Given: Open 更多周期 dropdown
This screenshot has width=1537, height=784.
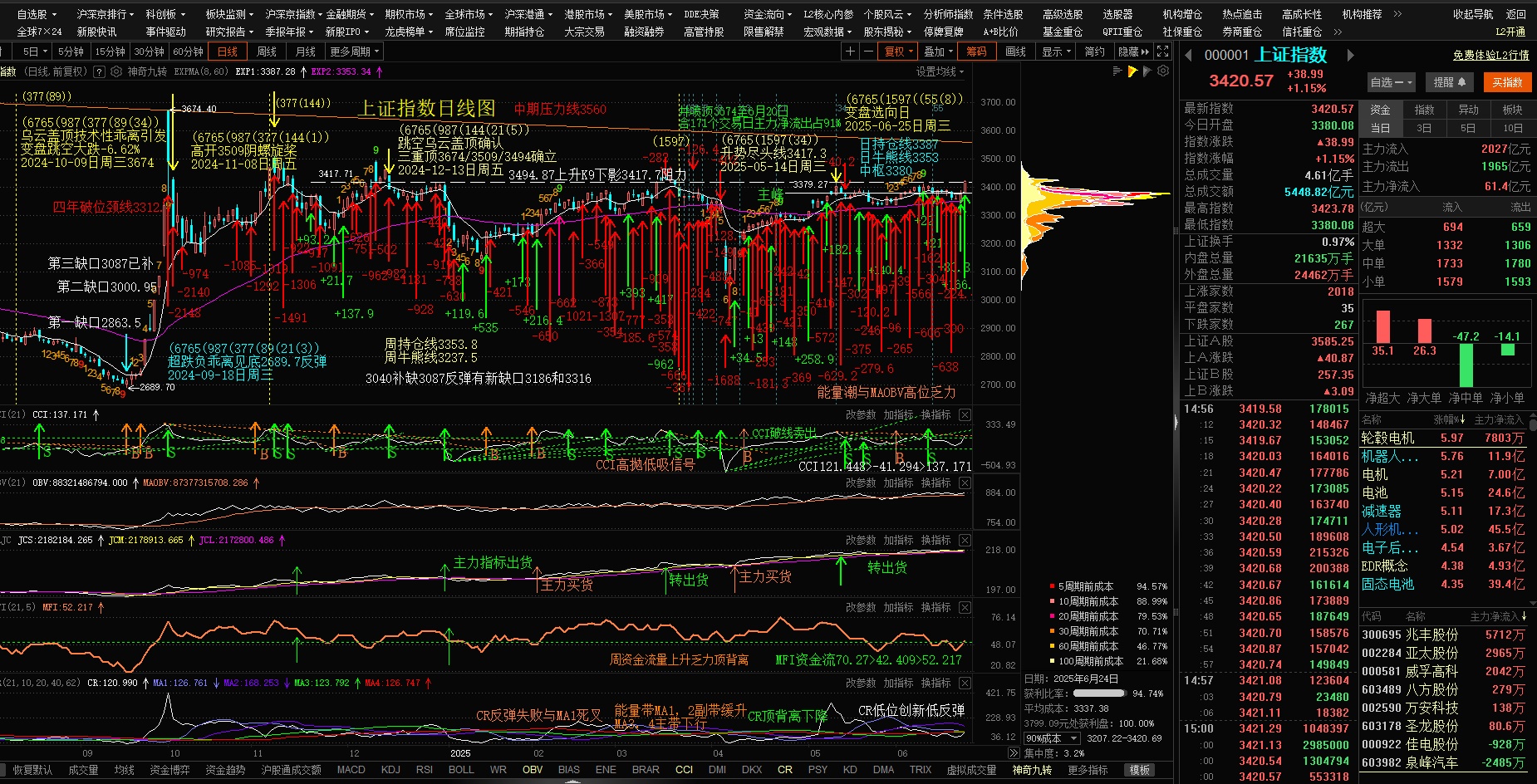Looking at the screenshot, I should pos(355,51).
